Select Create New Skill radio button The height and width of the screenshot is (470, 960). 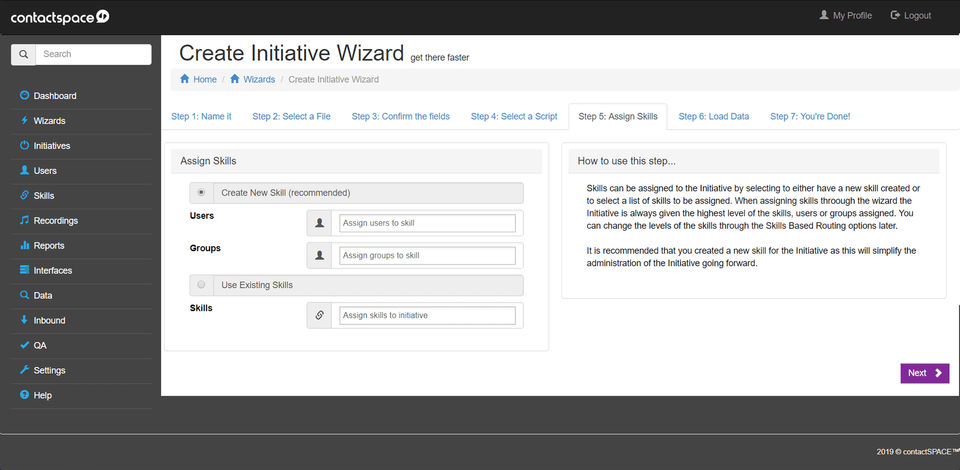point(201,192)
